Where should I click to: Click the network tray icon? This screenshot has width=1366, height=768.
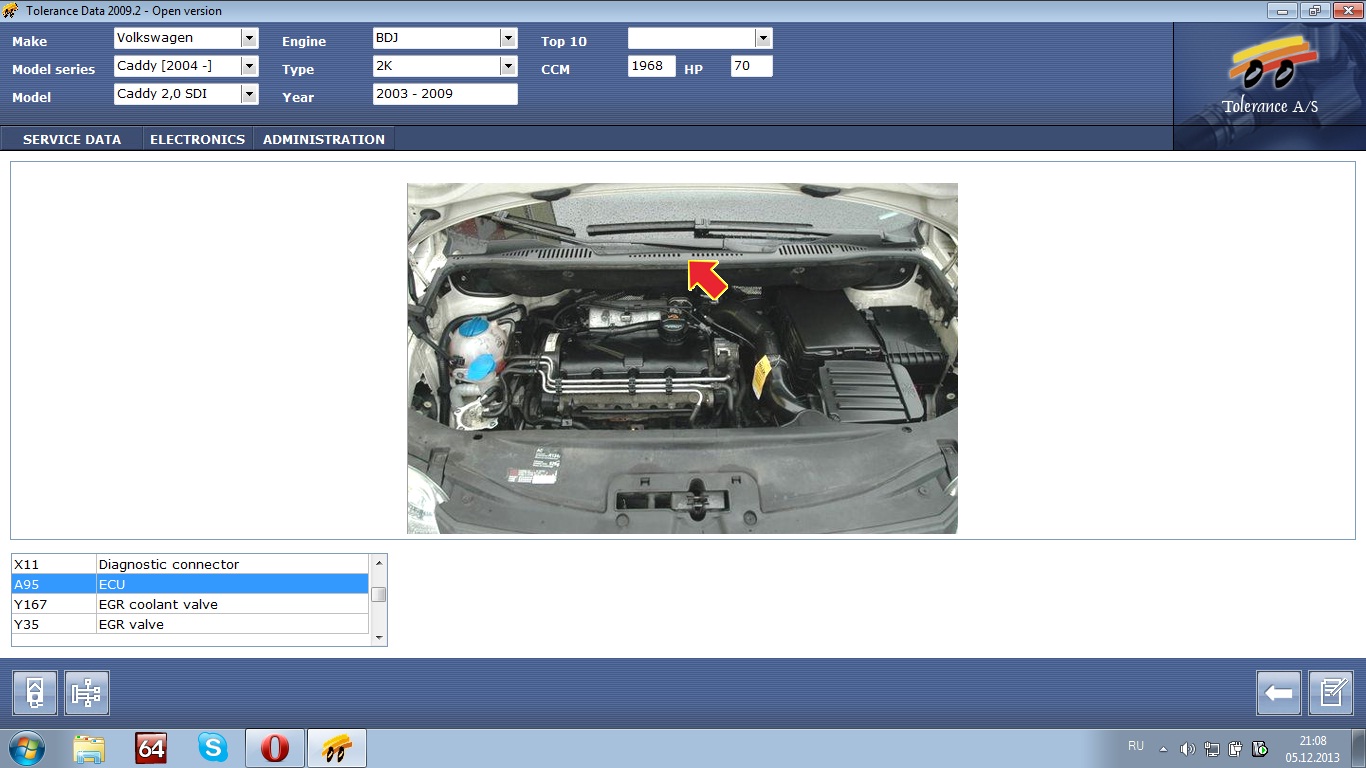click(x=1212, y=749)
